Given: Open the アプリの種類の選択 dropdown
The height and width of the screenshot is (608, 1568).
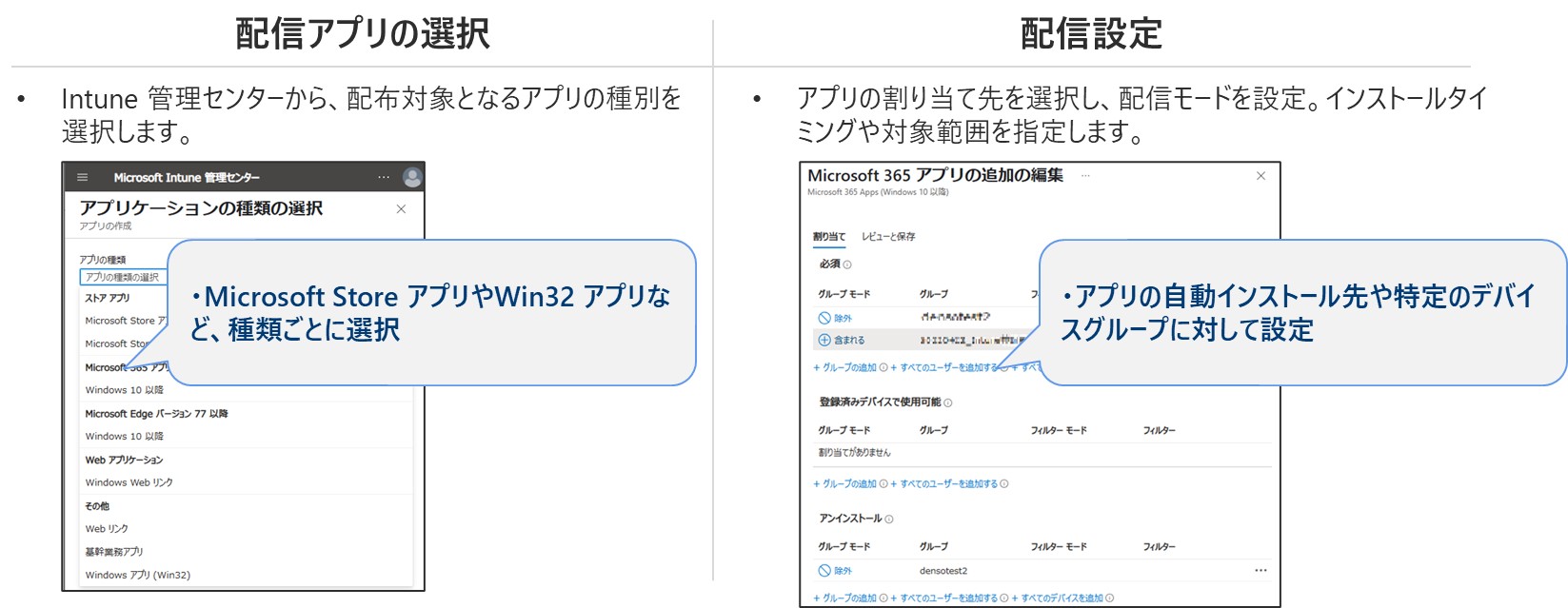Looking at the screenshot, I should [x=124, y=277].
